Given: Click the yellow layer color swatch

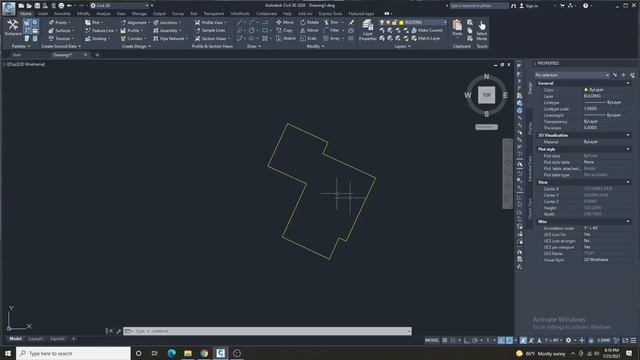Looking at the screenshot, I should pos(401,22).
